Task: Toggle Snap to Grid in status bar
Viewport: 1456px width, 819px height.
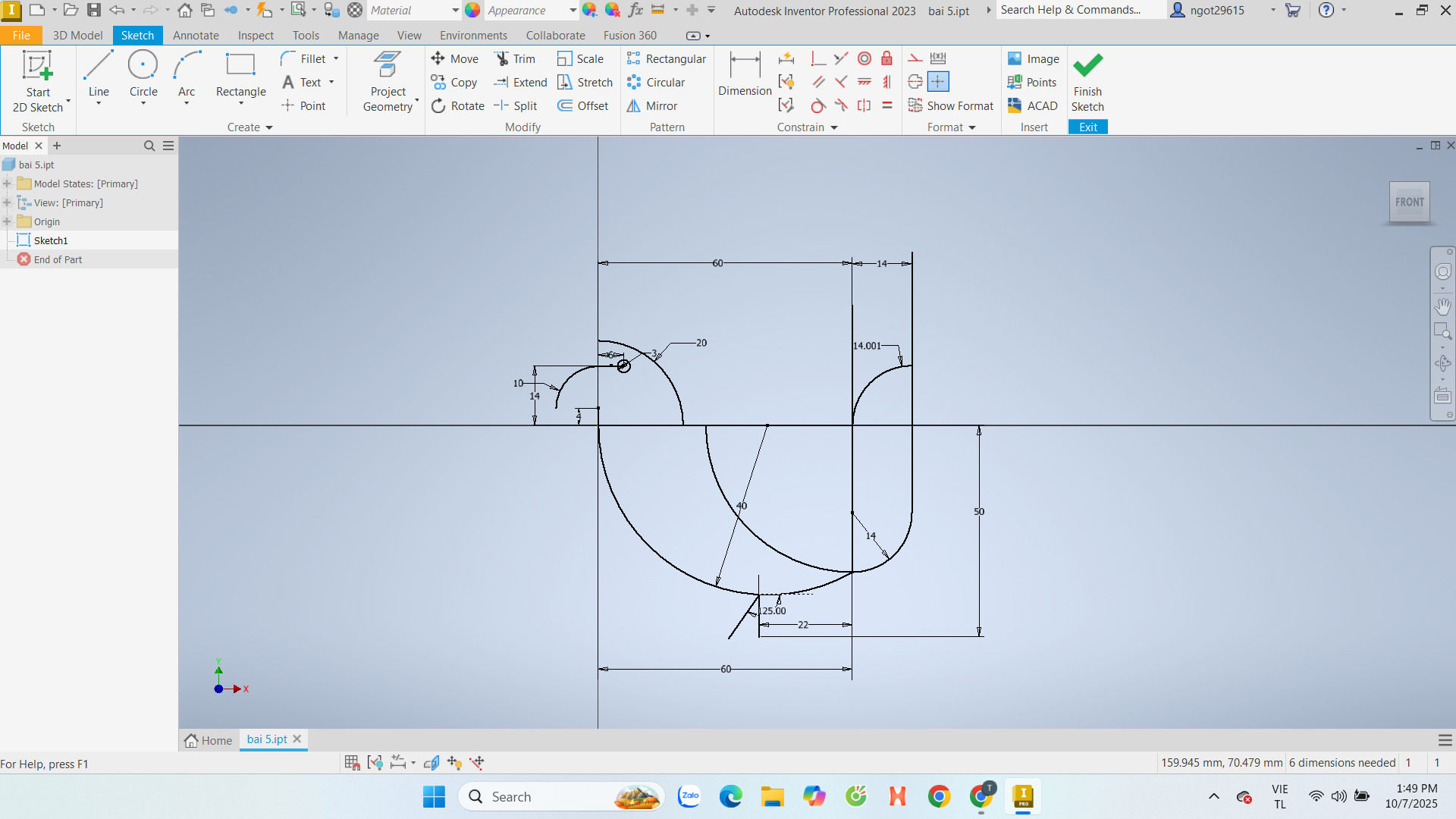Action: point(352,762)
